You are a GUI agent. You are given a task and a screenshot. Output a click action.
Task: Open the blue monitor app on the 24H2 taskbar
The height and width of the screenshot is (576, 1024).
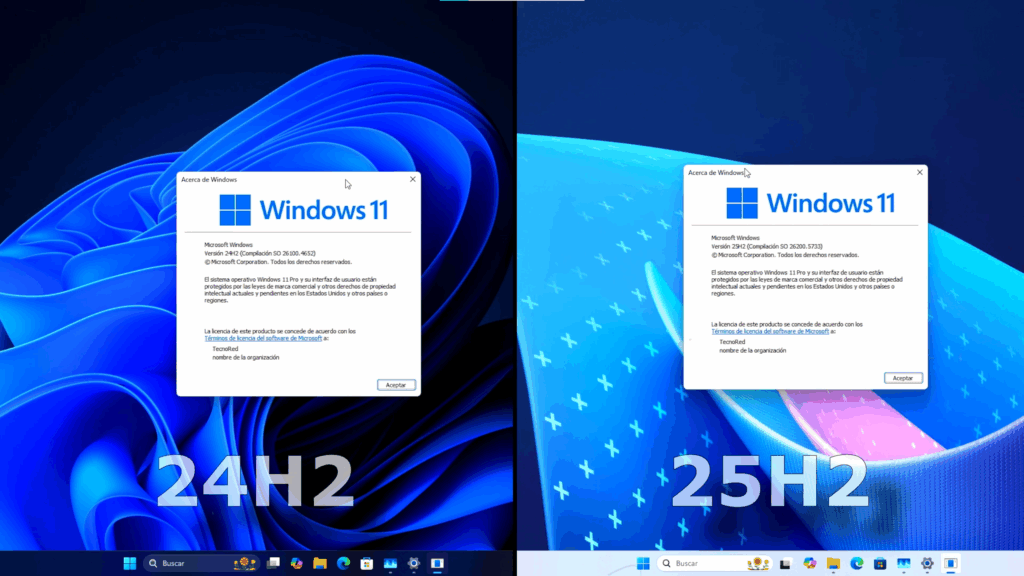click(x=390, y=563)
